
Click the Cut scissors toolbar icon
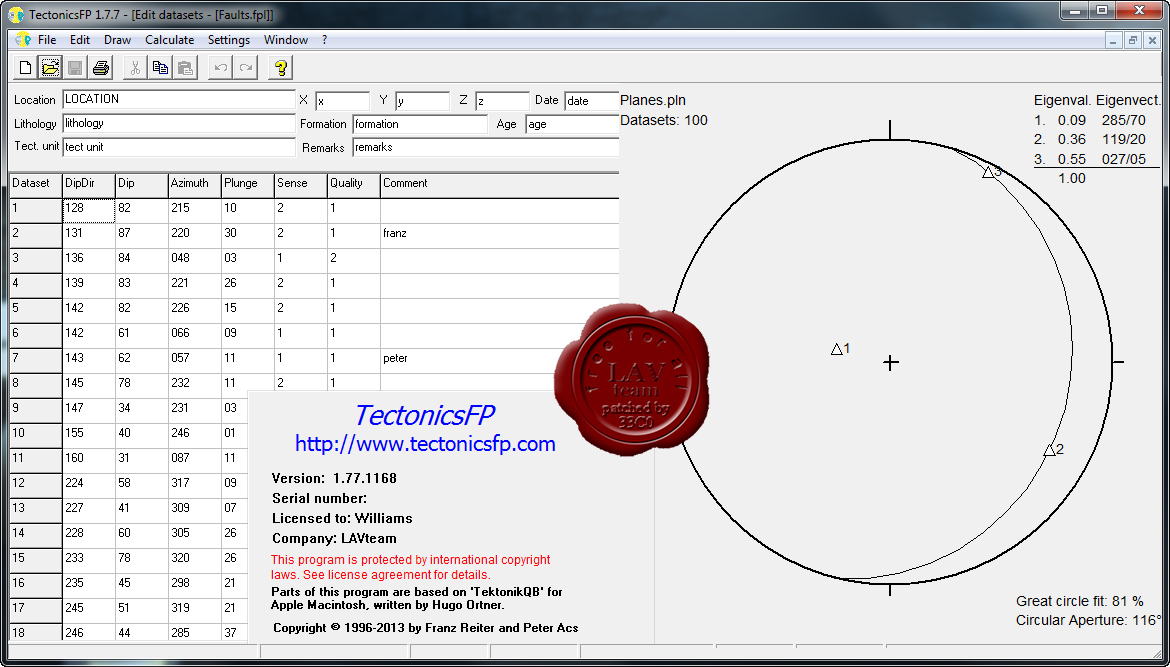click(x=135, y=68)
